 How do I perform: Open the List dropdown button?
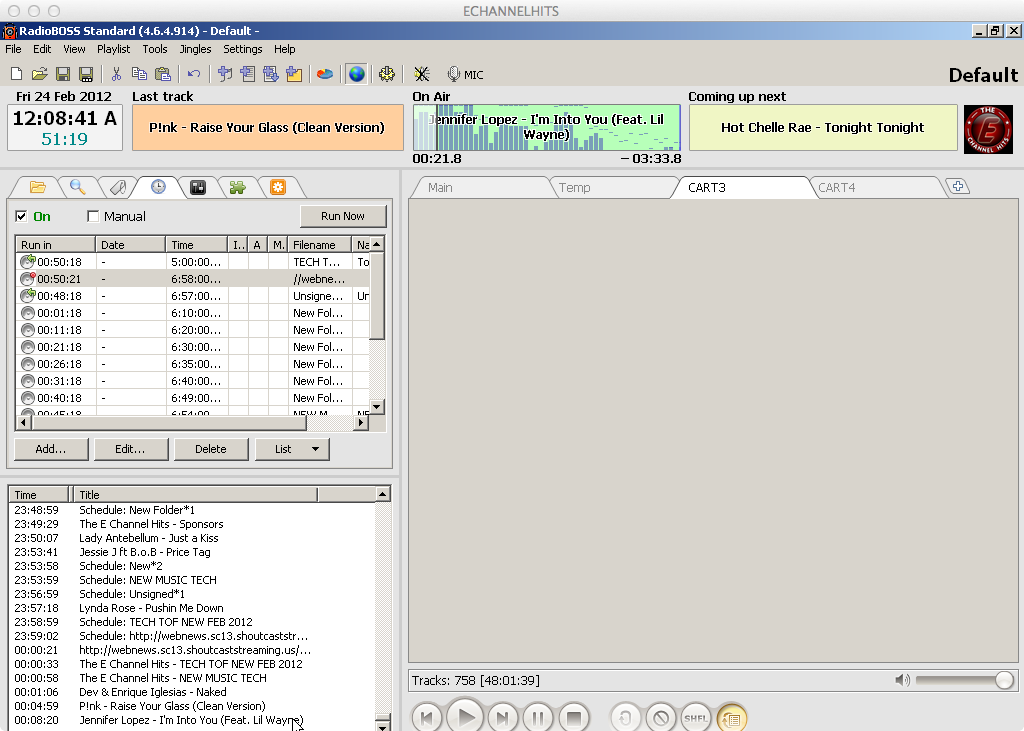(x=292, y=449)
